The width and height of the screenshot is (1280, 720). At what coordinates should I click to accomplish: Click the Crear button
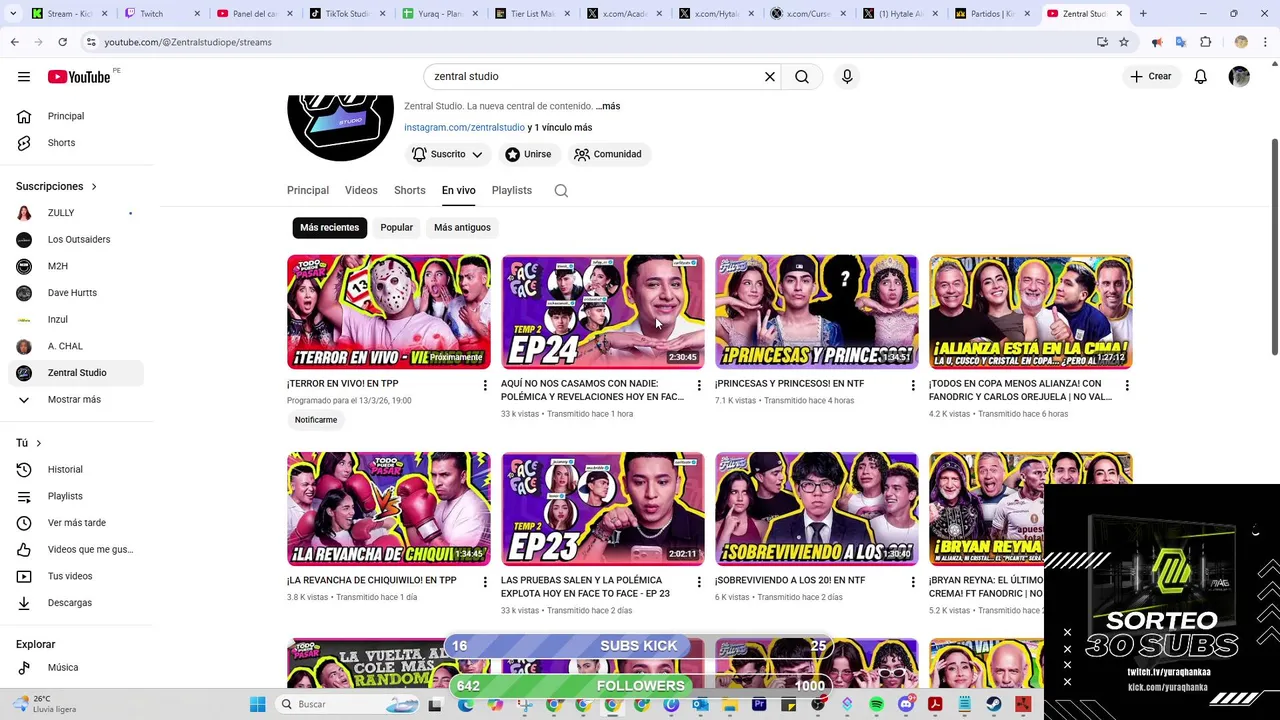point(1150,76)
